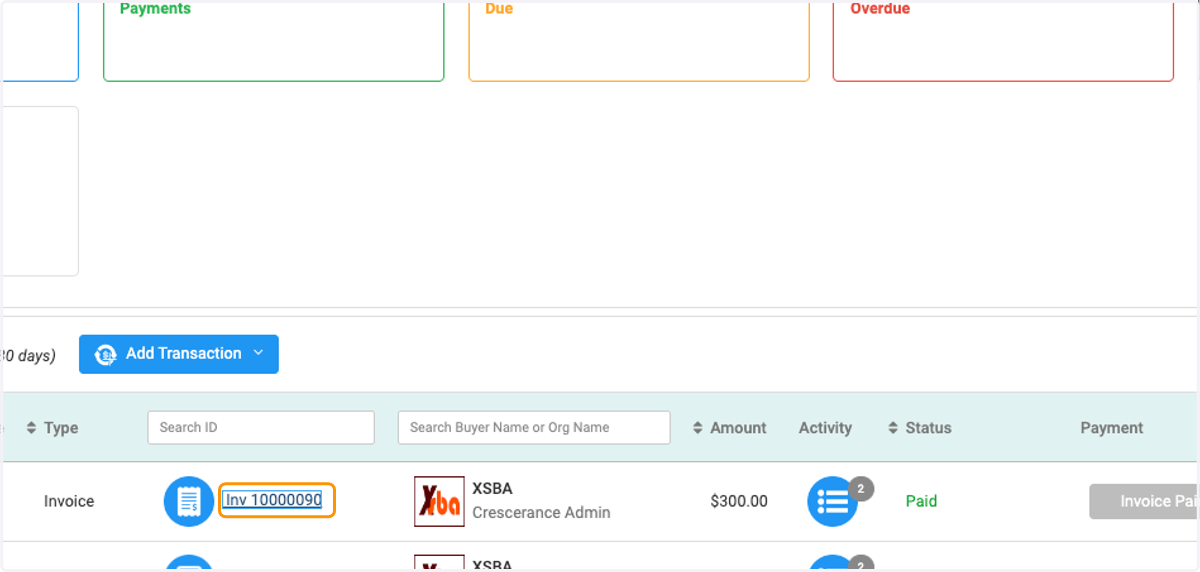1200x572 pixels.
Task: Expand the Add Transaction dropdown chevron
Action: 259,353
